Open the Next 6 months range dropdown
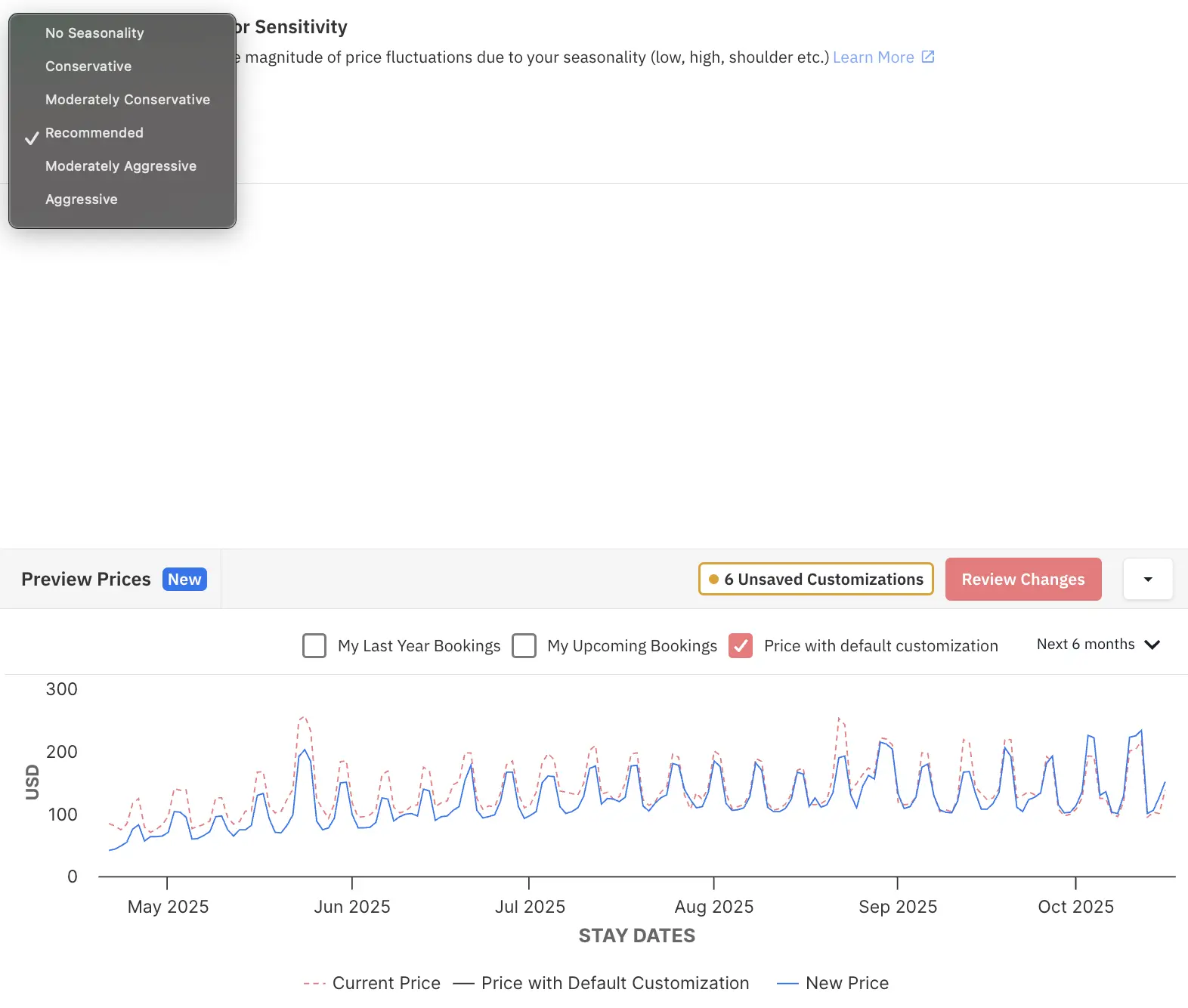This screenshot has height=1008, width=1188. click(1097, 645)
